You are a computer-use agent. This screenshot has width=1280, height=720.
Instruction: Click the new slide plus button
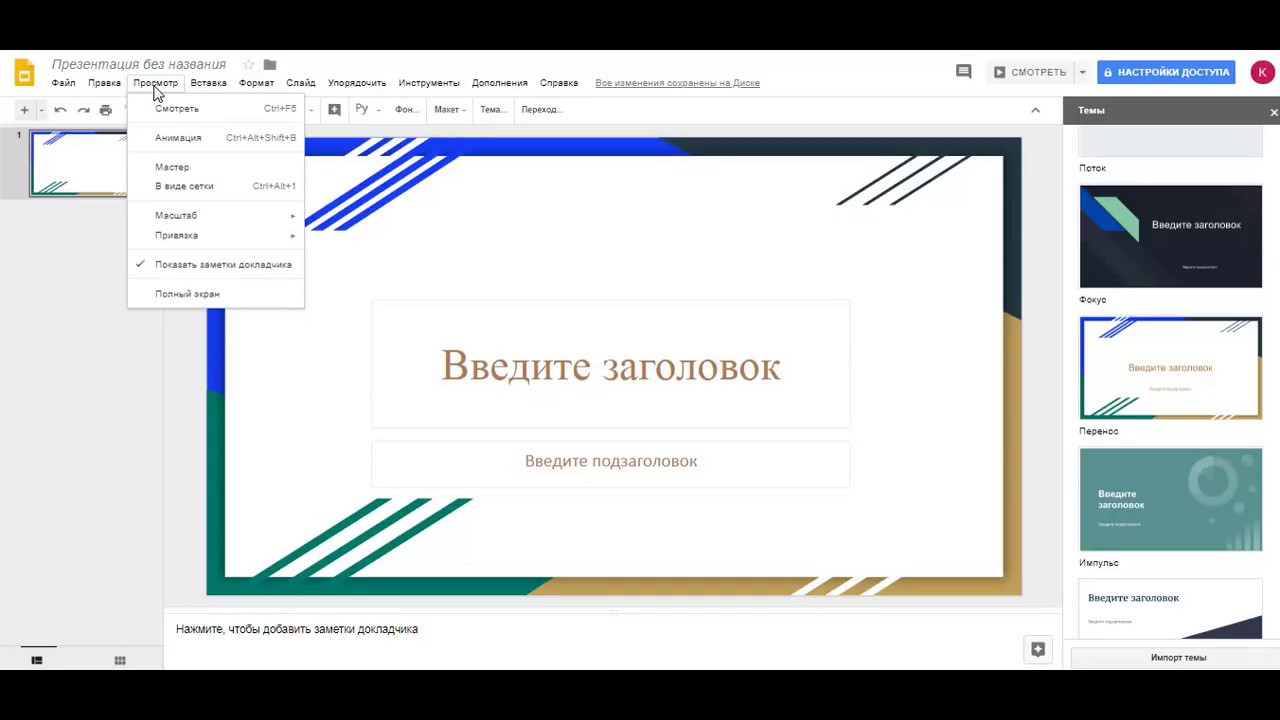[24, 109]
